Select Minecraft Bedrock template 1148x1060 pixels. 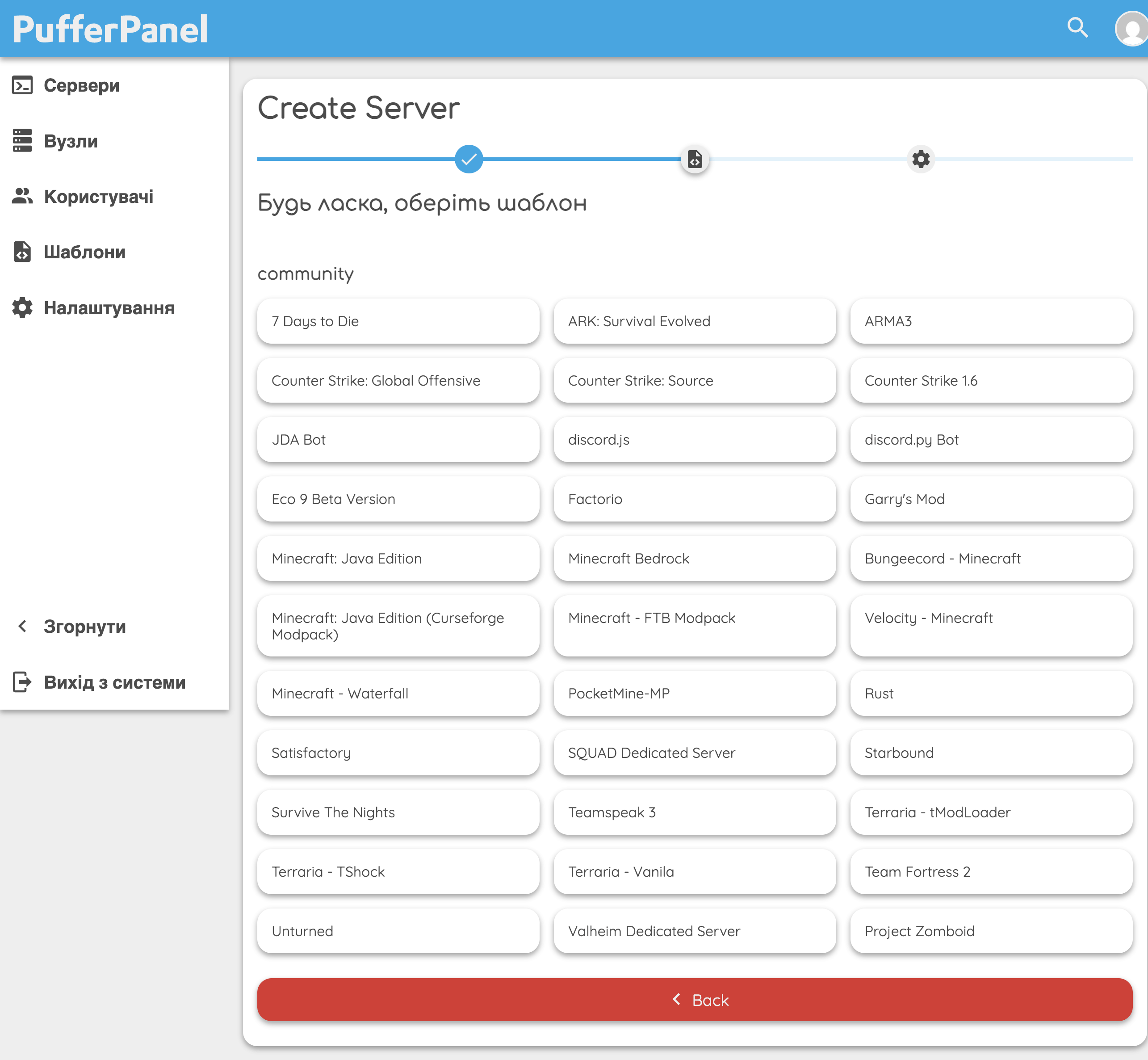695,559
